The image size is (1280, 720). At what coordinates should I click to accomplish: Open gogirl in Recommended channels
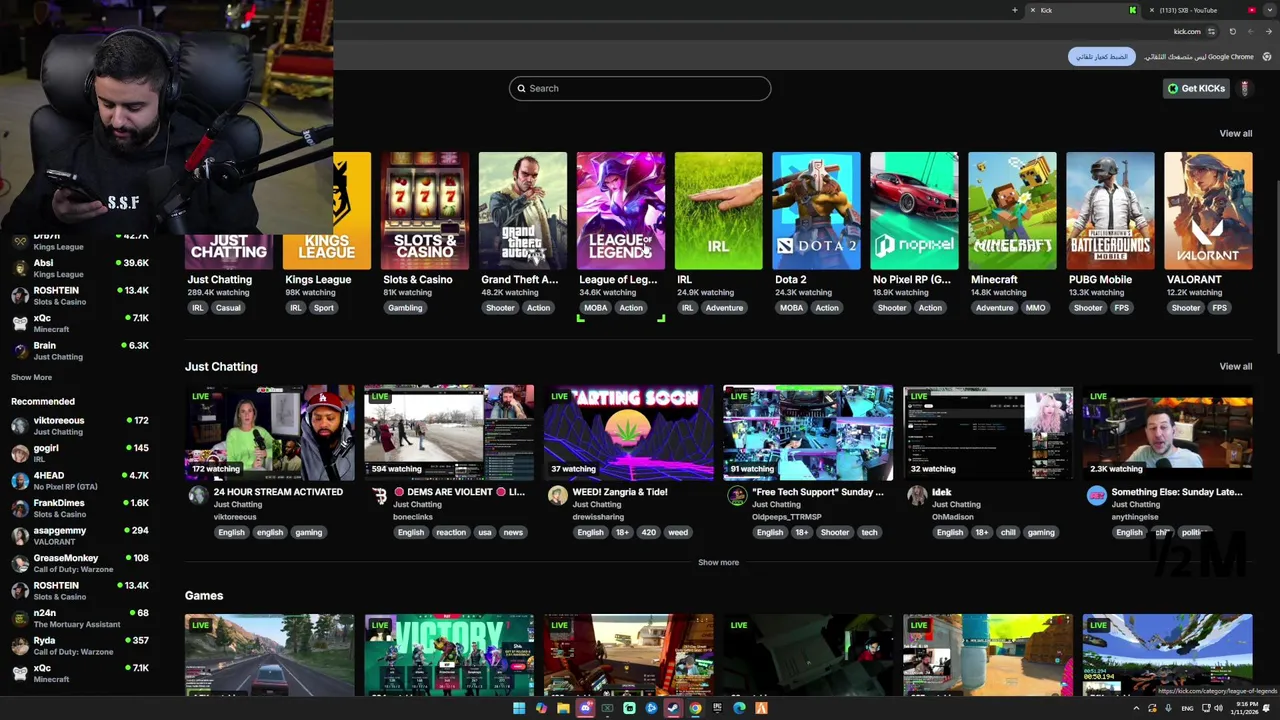pyautogui.click(x=80, y=453)
